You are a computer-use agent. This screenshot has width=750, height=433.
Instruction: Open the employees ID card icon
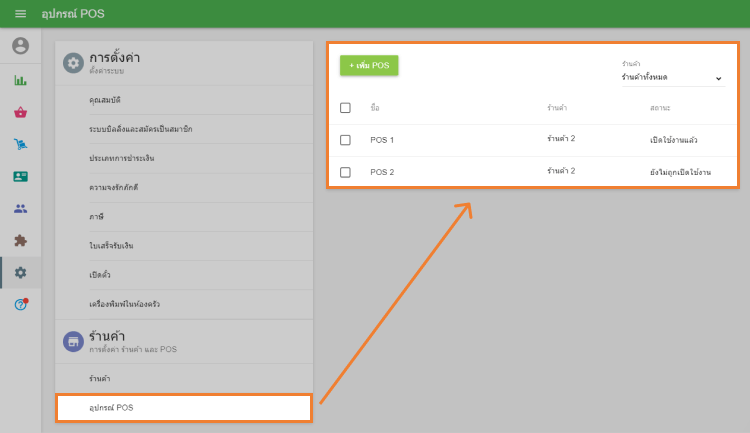pyautogui.click(x=21, y=177)
